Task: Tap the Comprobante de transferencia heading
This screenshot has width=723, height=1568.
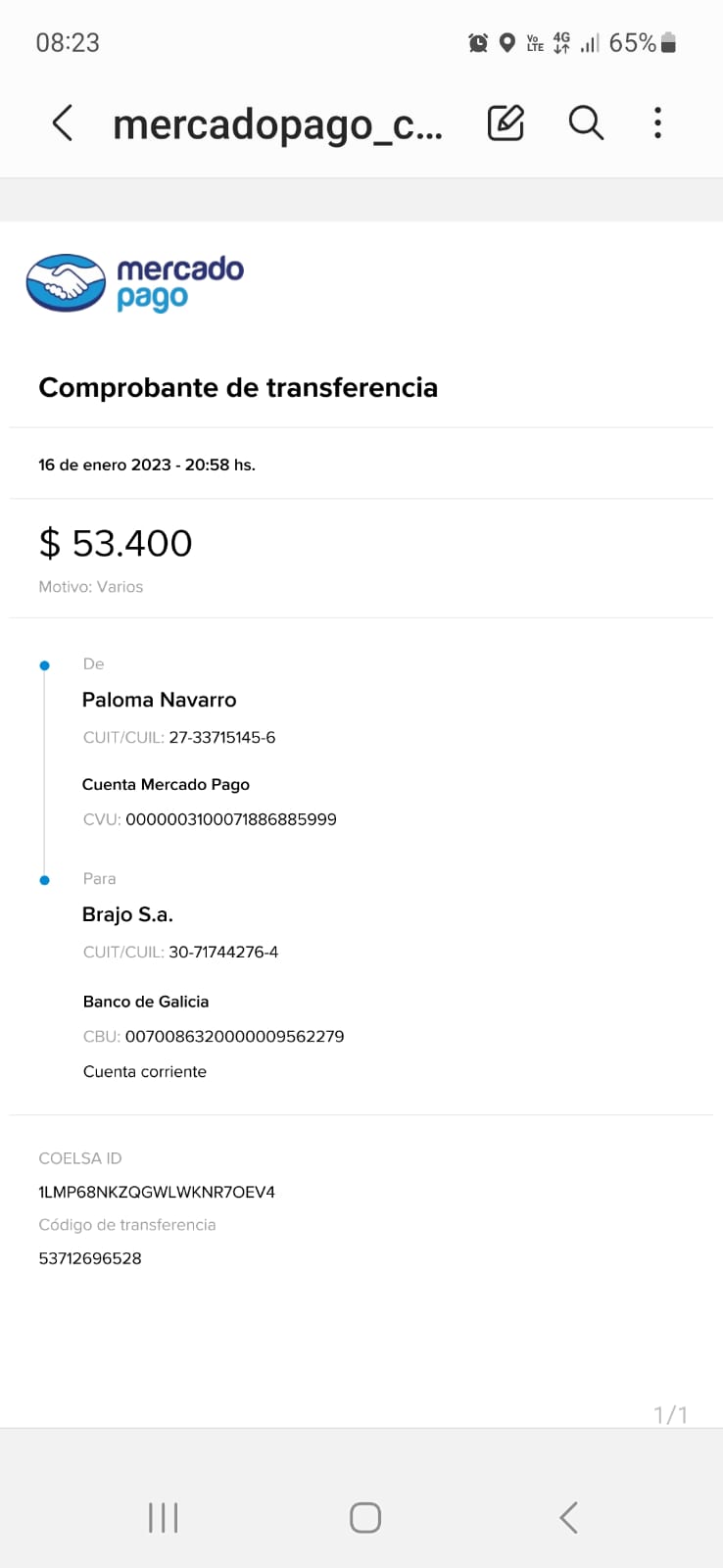Action: pyautogui.click(x=238, y=388)
